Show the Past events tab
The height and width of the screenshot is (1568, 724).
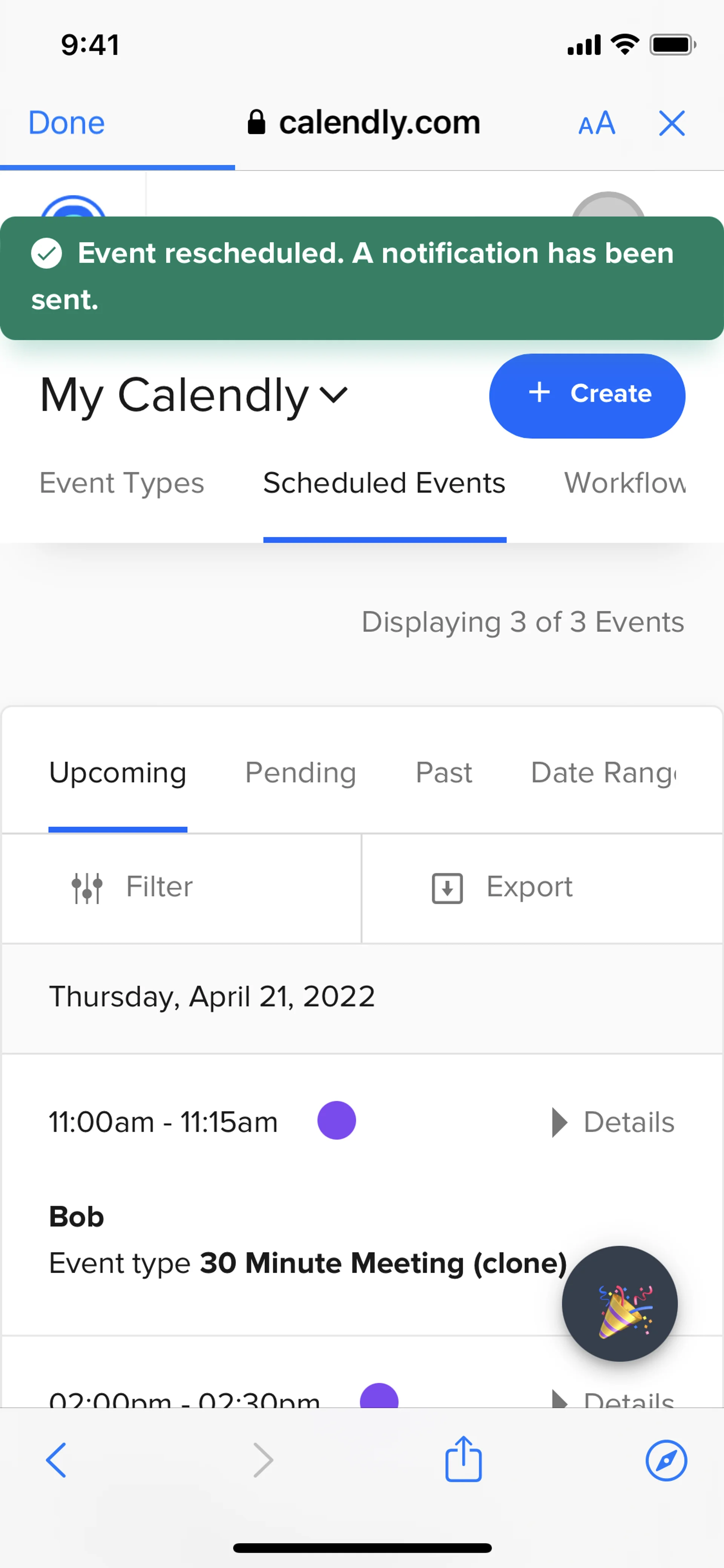point(443,773)
